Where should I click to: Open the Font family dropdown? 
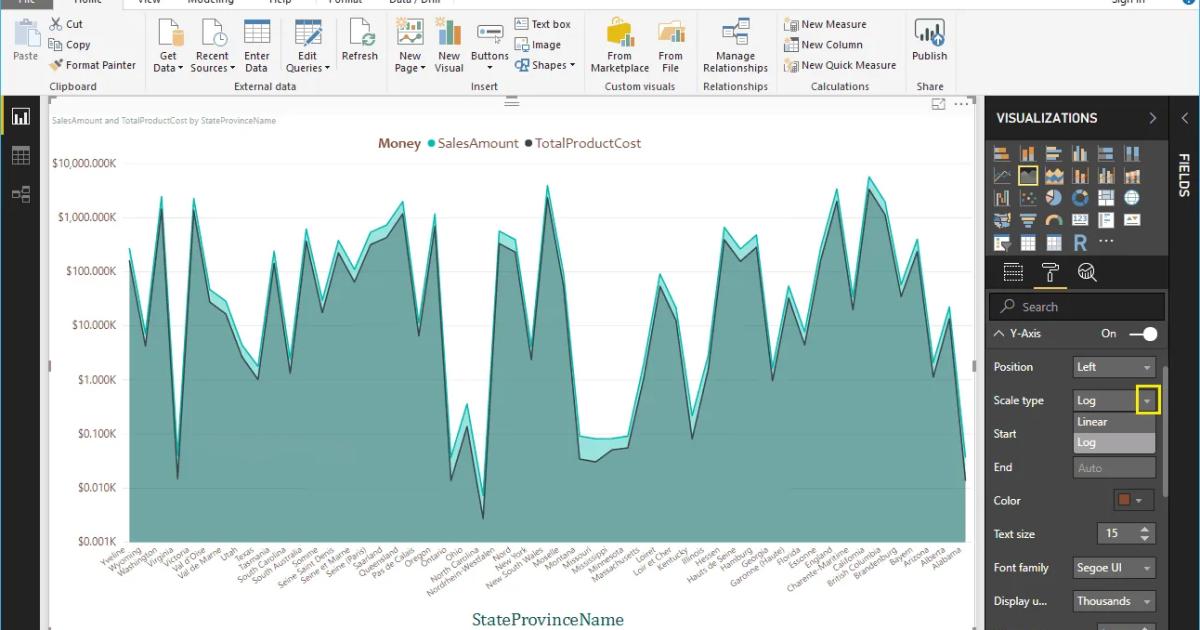(1113, 567)
